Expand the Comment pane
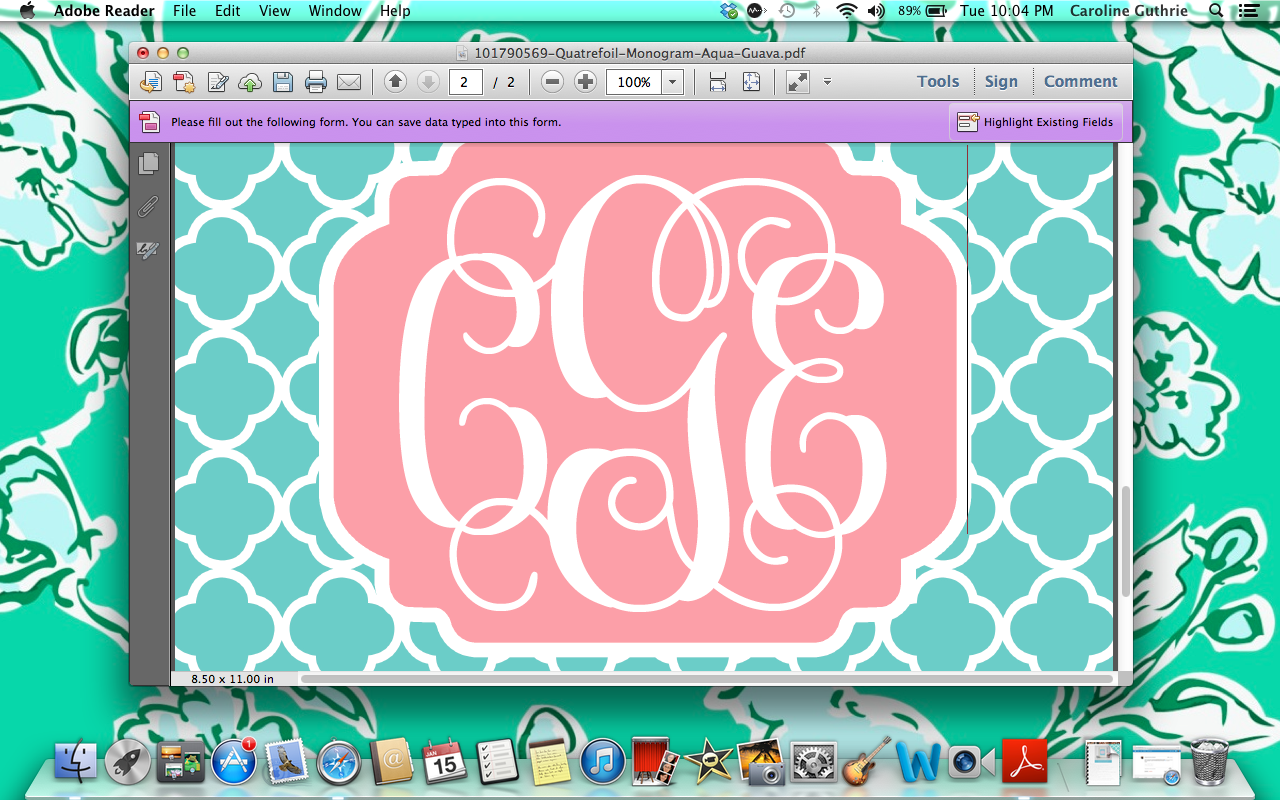 pyautogui.click(x=1081, y=81)
